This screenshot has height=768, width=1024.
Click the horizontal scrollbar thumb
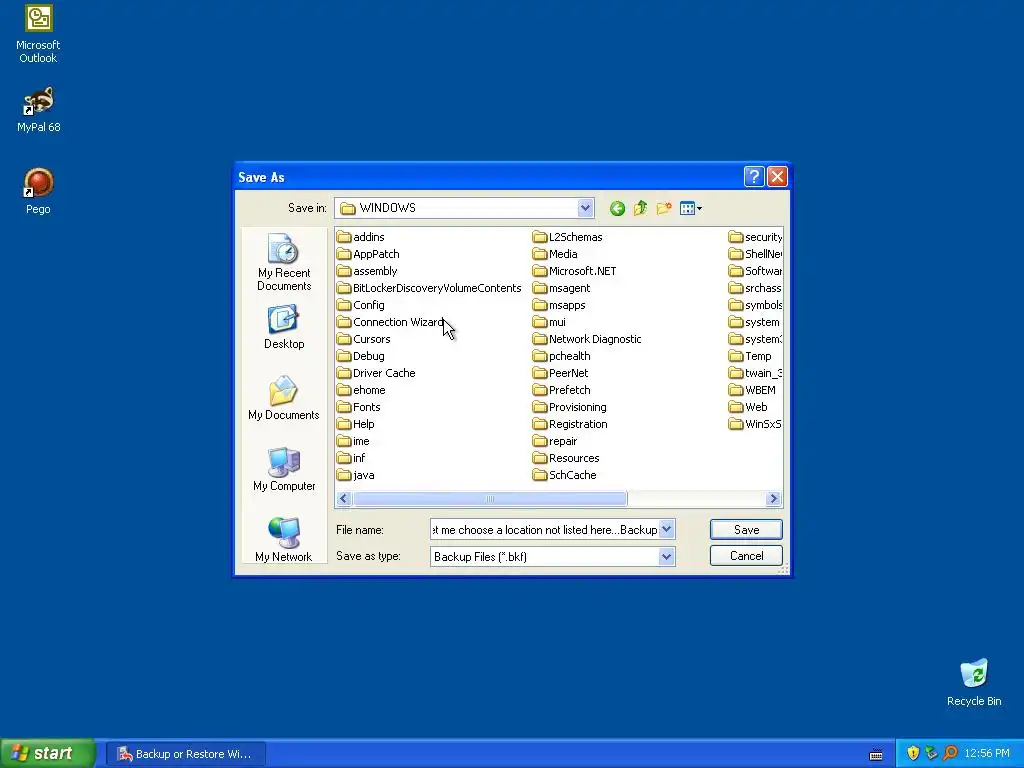(x=490, y=499)
